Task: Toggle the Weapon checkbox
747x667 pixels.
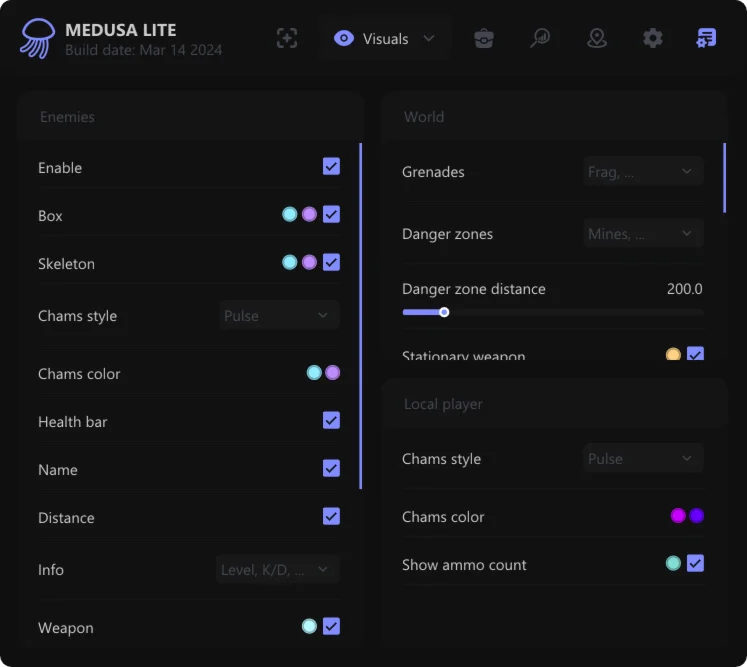Action: tap(331, 626)
